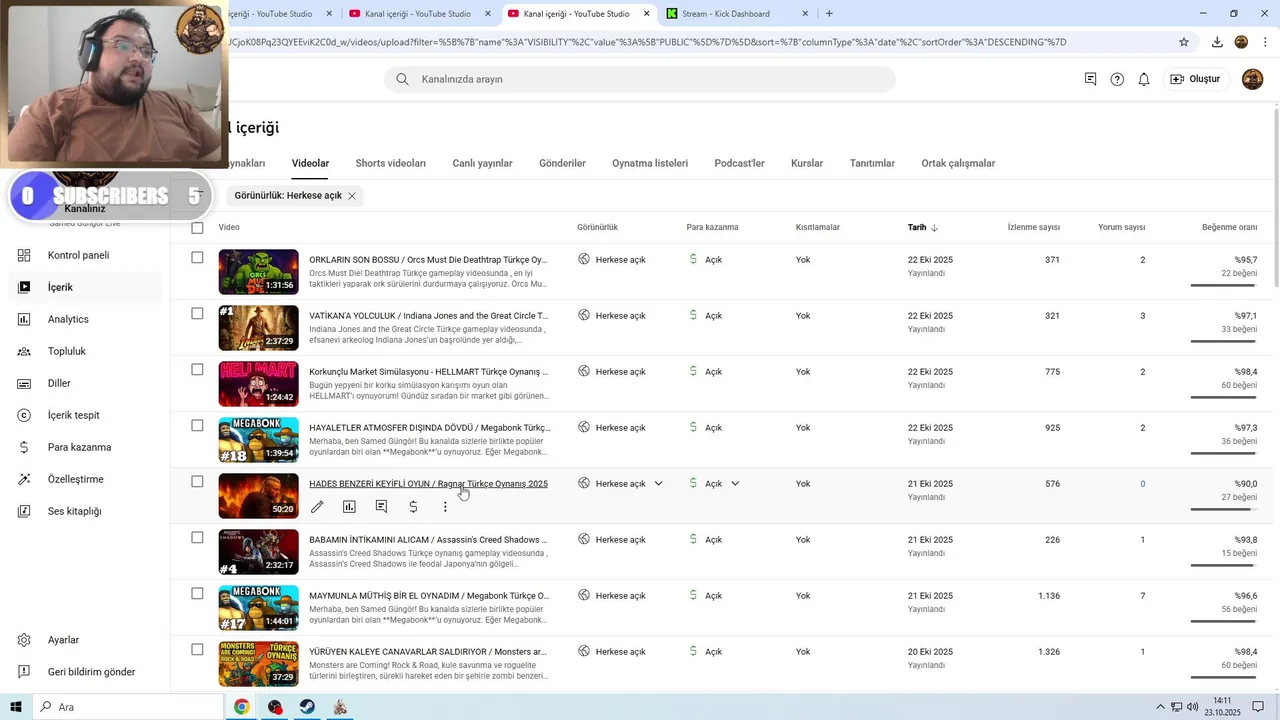1280x720 pixels.
Task: Select checkbox for BABAMIN İNTİKAMINI ALICAM video
Action: tap(197, 538)
